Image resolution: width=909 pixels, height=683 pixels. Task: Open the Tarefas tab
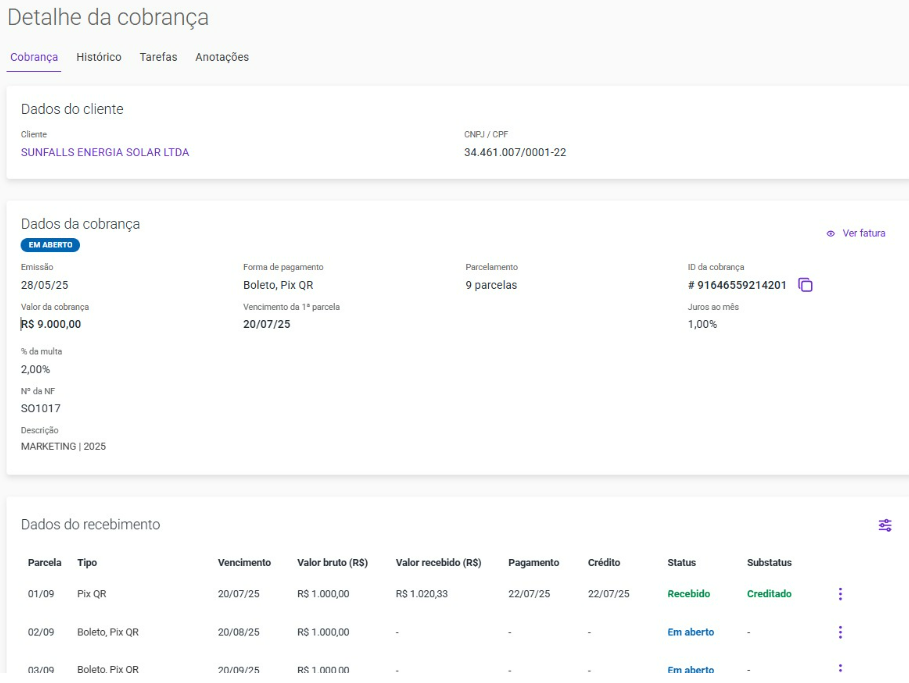click(x=158, y=57)
